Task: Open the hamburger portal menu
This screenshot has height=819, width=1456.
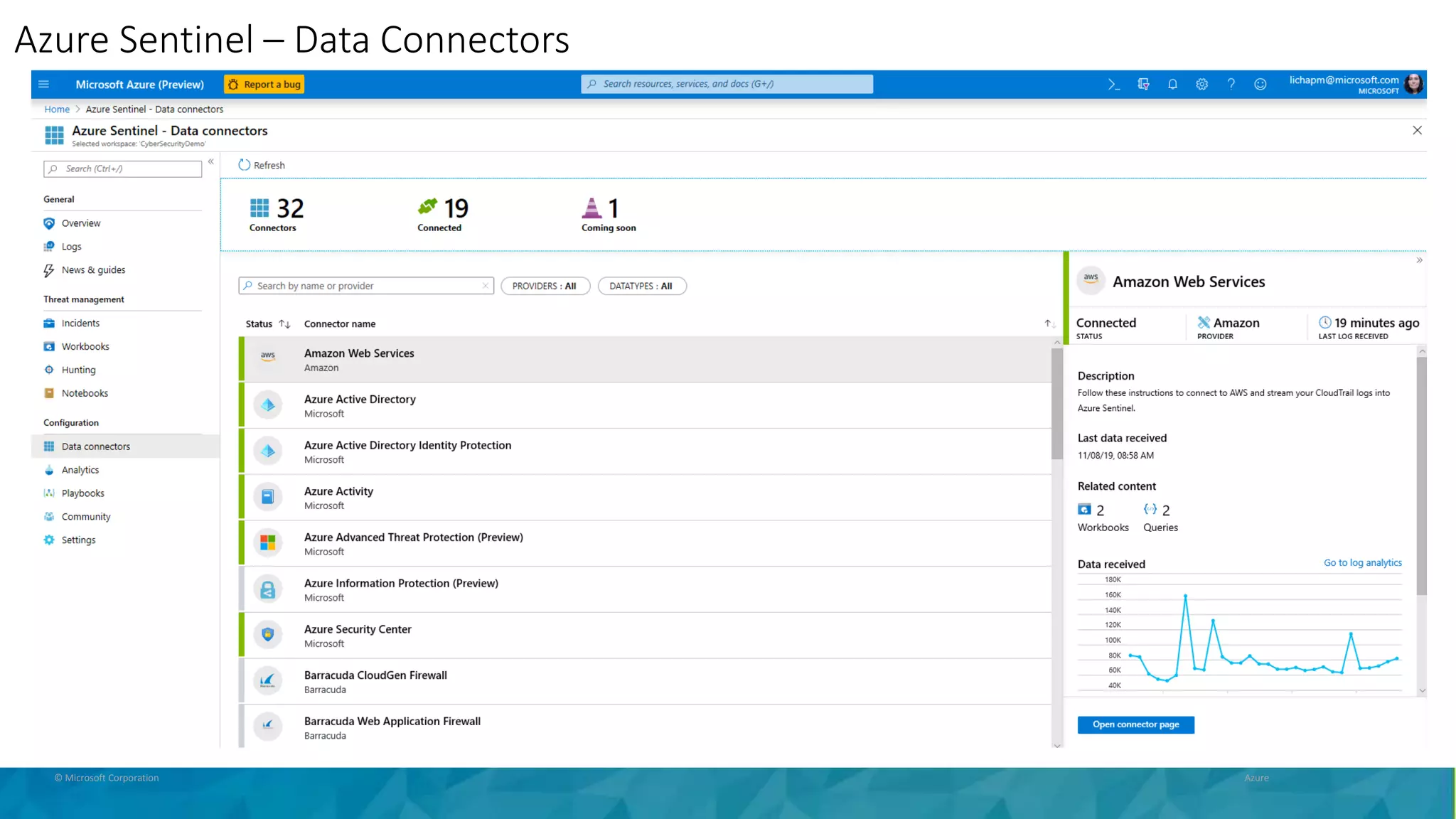Action: [43, 85]
